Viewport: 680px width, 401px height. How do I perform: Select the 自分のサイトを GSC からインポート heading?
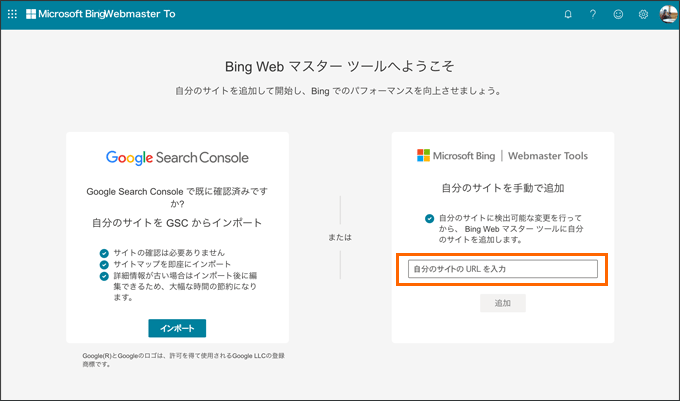point(177,222)
